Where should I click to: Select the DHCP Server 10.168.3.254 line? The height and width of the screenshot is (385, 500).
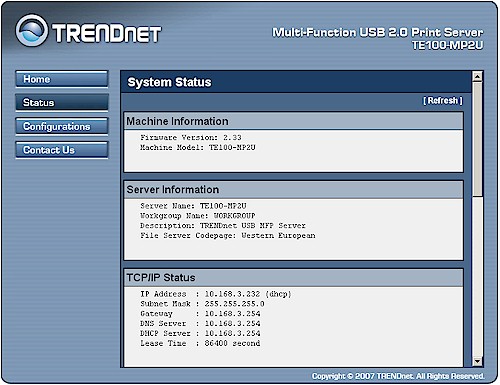click(200, 333)
